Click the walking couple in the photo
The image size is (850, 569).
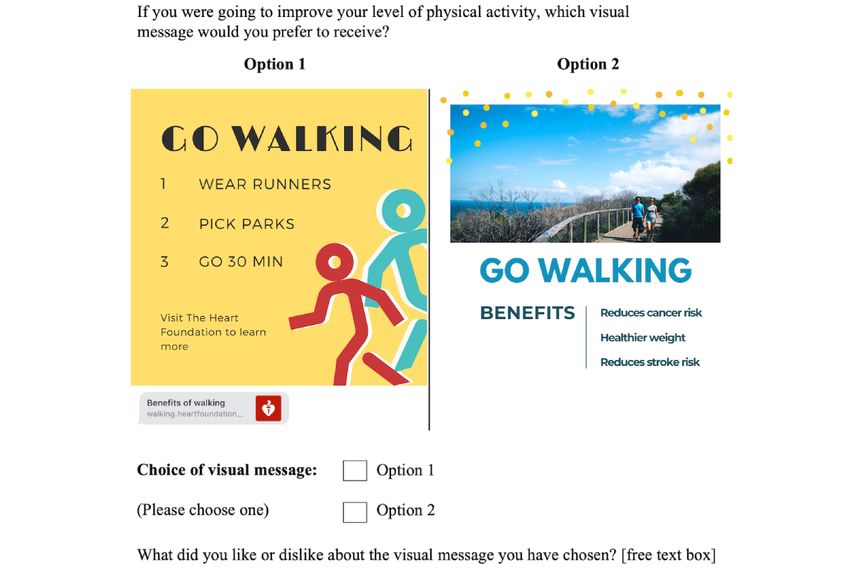tap(645, 218)
